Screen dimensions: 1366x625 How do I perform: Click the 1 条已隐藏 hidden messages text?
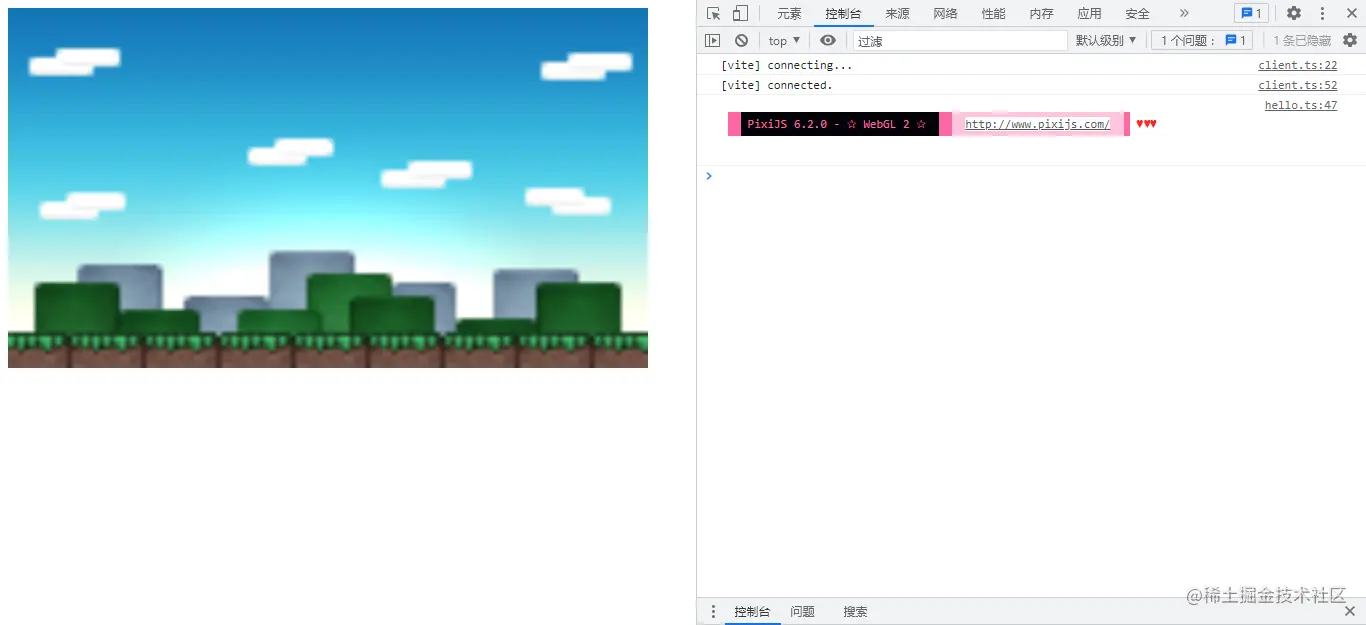pyautogui.click(x=1302, y=40)
